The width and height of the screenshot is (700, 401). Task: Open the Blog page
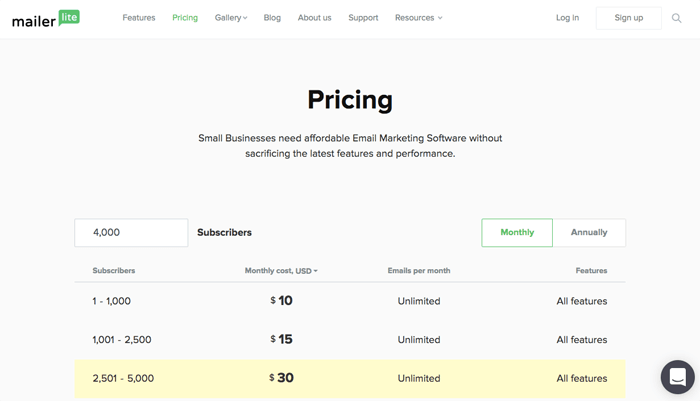272,18
